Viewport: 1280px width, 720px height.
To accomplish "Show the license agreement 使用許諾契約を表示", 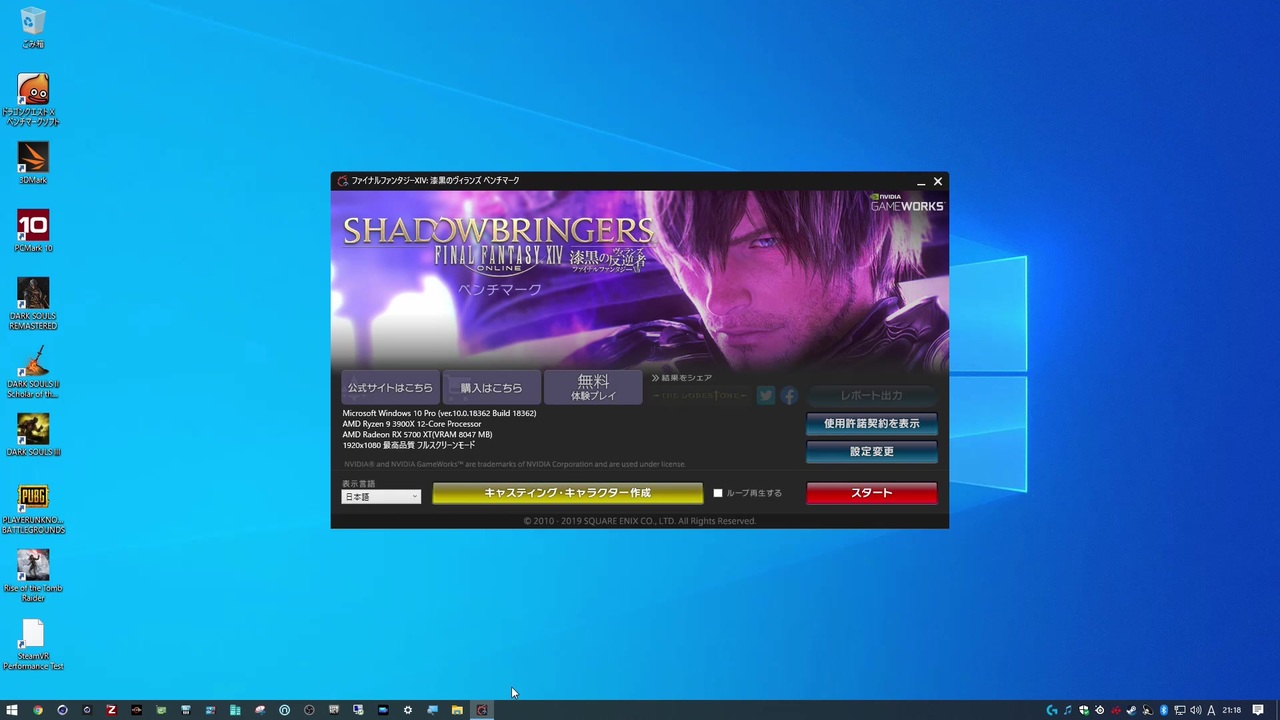I will click(x=871, y=424).
